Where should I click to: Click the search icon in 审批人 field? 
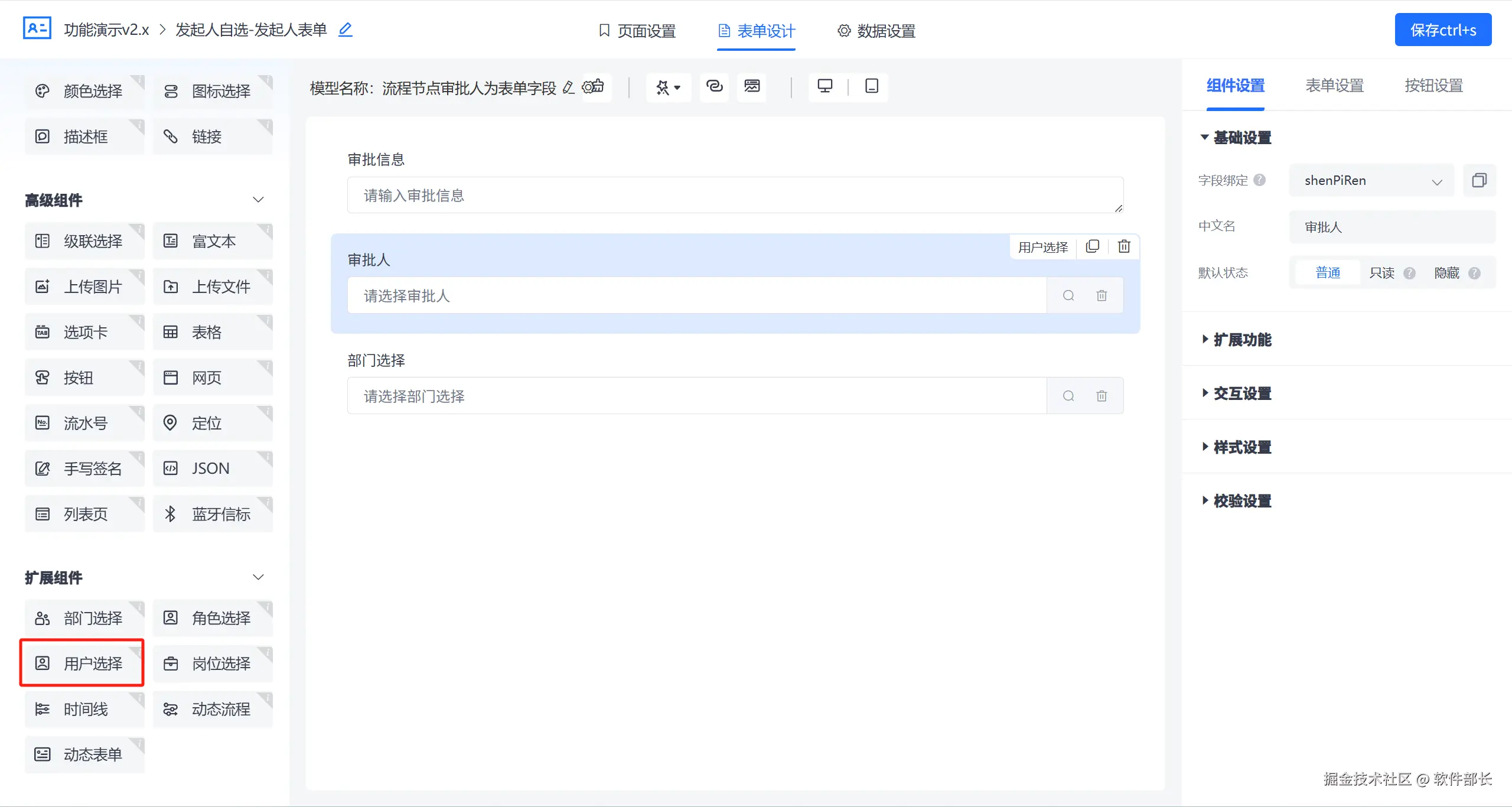coord(1068,295)
